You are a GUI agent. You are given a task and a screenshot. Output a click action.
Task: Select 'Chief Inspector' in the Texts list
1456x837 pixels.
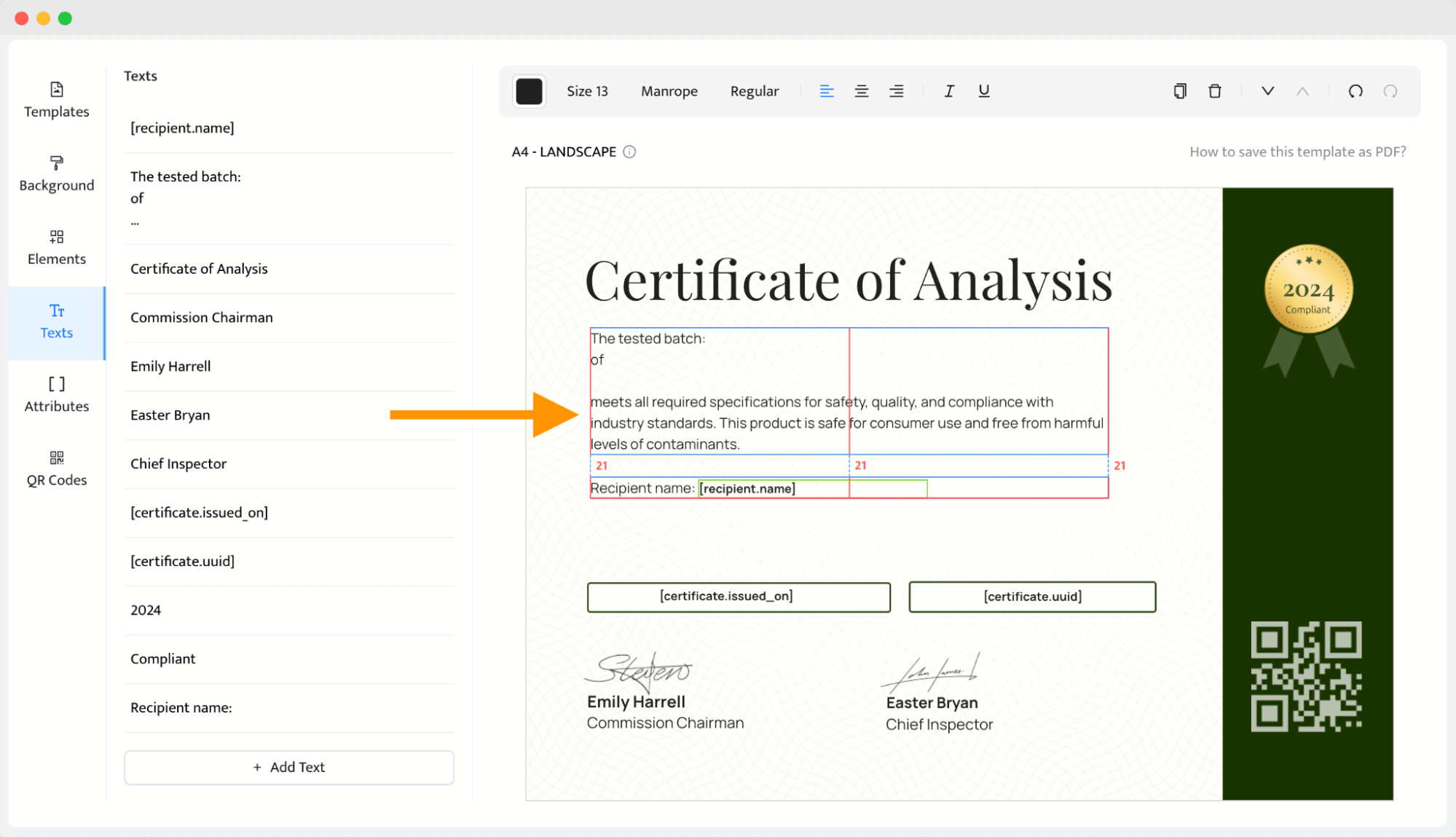[289, 464]
